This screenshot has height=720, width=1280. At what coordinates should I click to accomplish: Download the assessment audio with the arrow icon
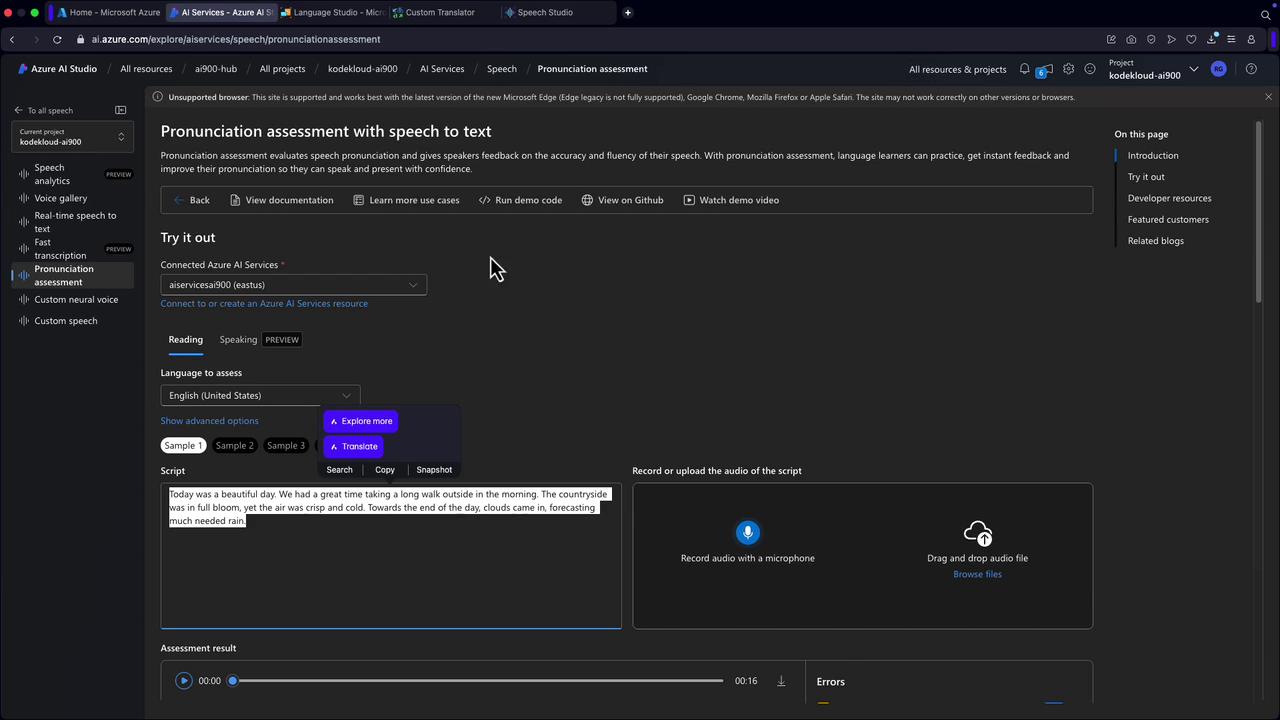point(781,681)
